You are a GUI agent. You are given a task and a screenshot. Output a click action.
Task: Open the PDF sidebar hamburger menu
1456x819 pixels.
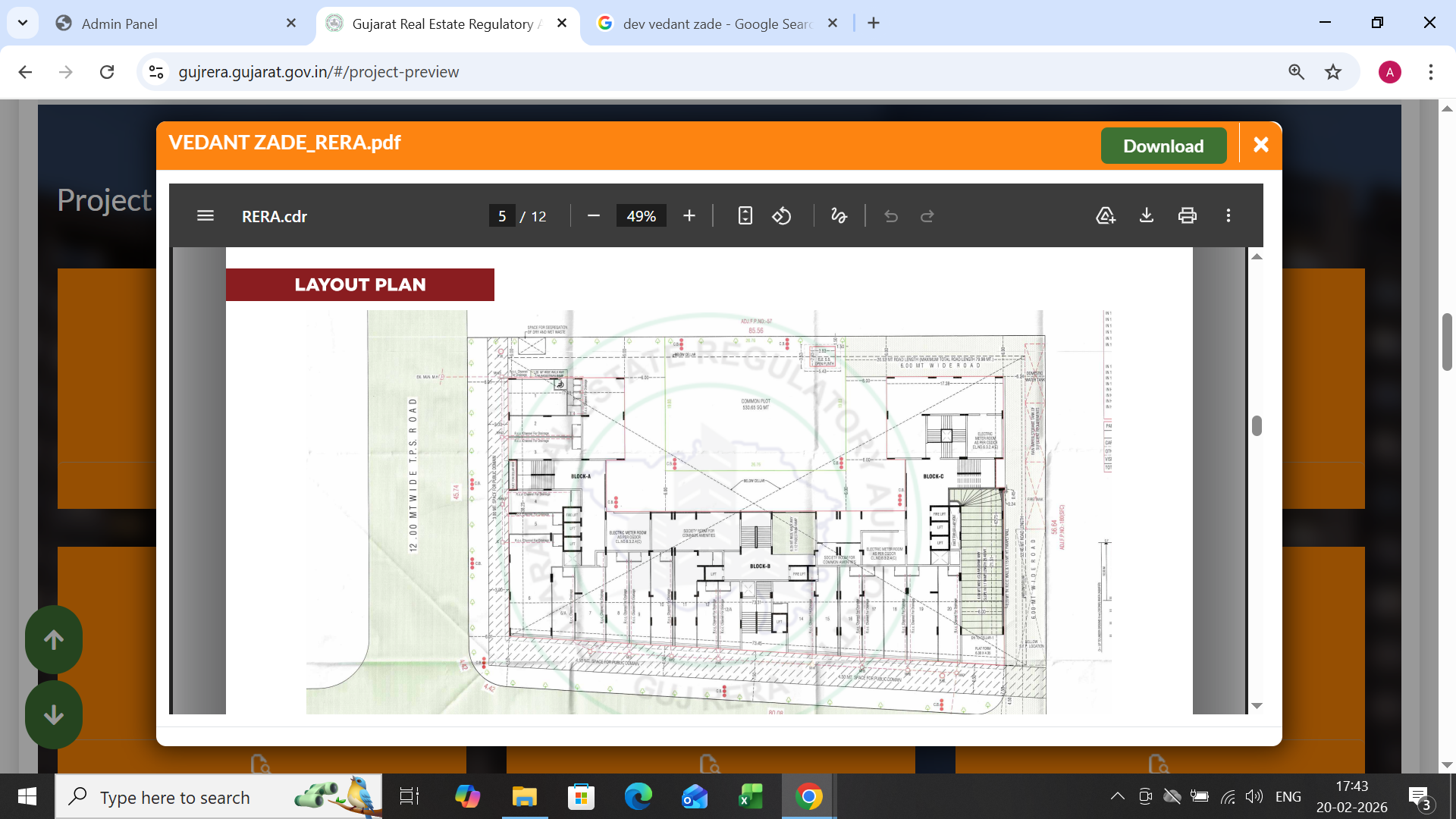[205, 216]
